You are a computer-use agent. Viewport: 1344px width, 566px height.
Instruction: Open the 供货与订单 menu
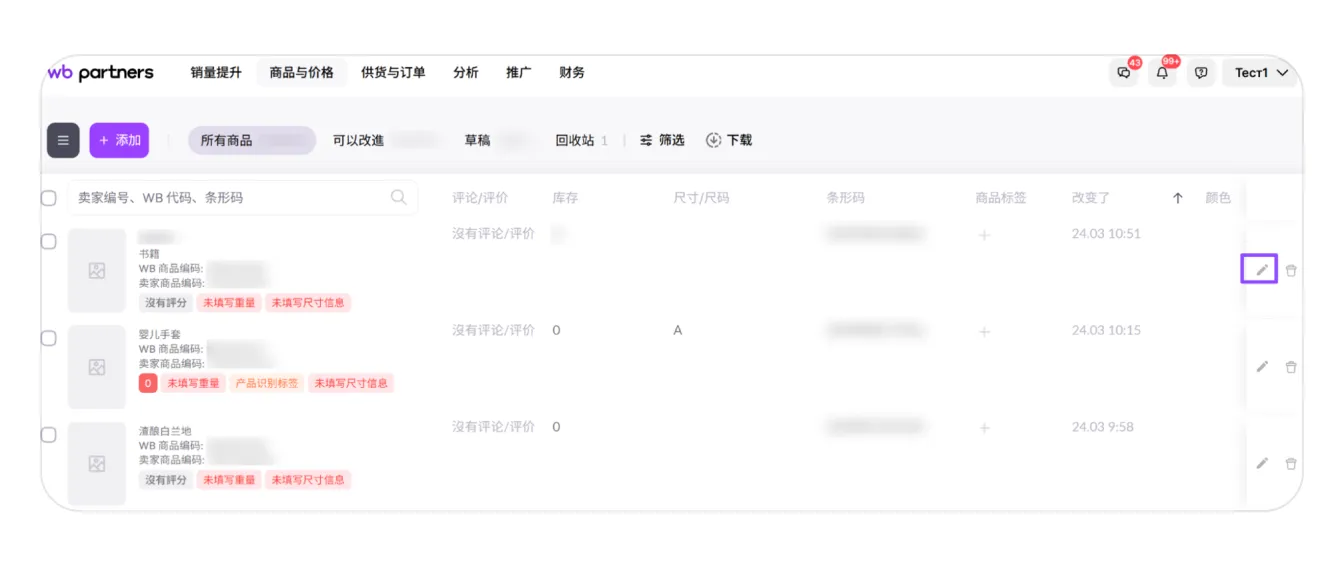(x=393, y=73)
